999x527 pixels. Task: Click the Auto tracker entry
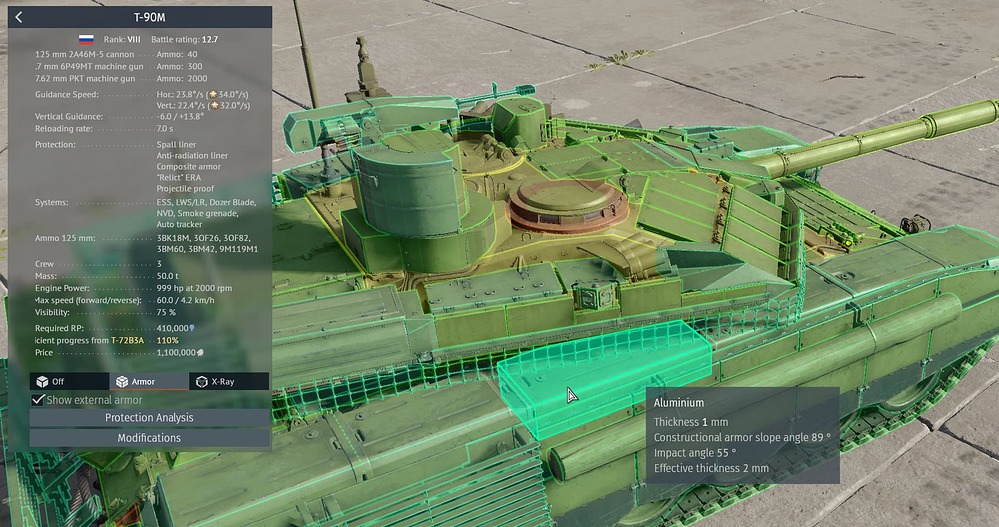click(x=179, y=224)
